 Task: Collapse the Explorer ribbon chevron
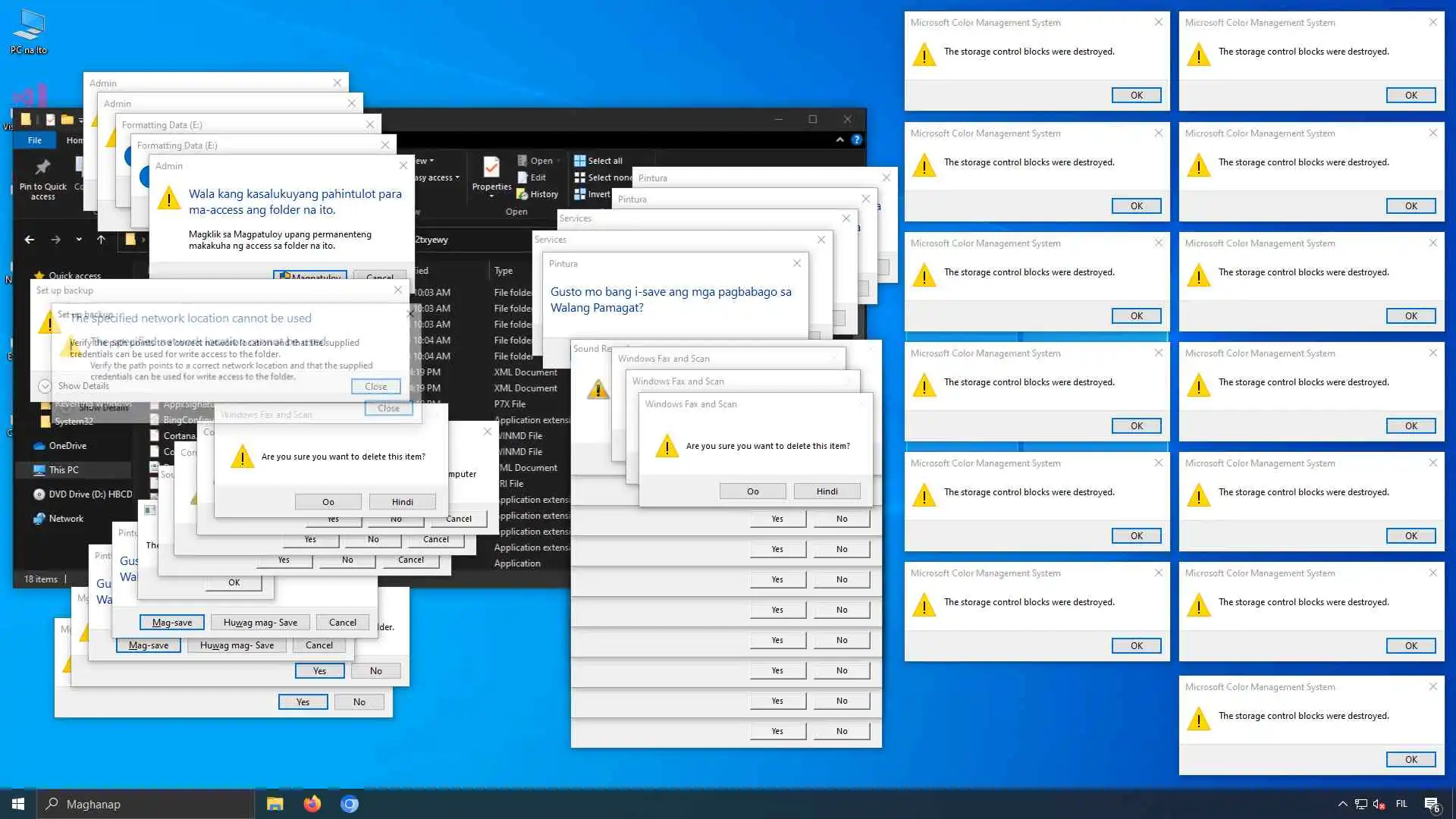click(x=839, y=140)
